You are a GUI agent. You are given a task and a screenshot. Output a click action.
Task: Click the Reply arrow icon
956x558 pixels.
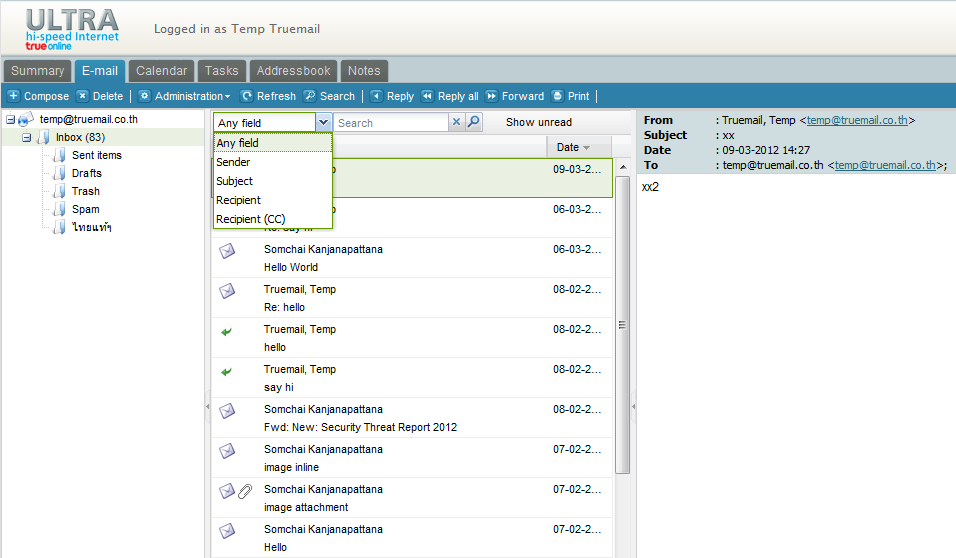coord(377,96)
